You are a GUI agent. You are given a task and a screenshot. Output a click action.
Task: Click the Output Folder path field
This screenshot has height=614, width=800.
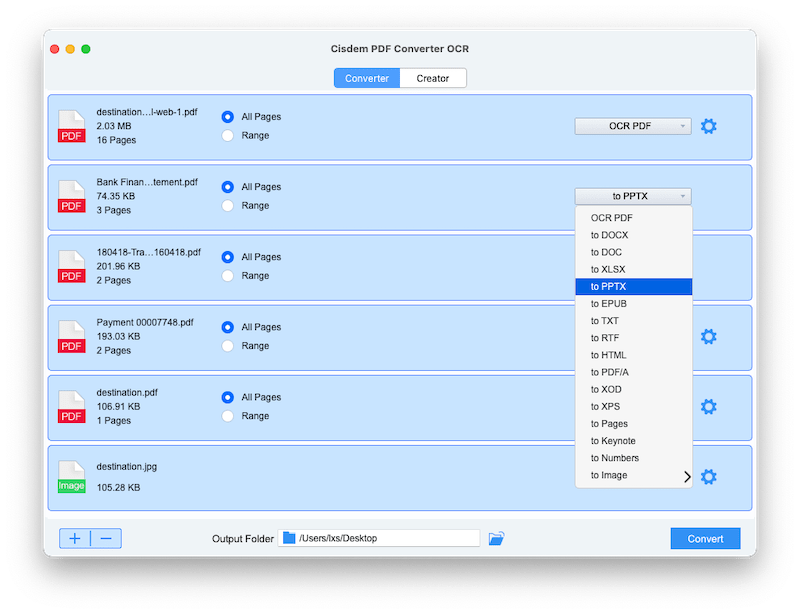point(380,538)
